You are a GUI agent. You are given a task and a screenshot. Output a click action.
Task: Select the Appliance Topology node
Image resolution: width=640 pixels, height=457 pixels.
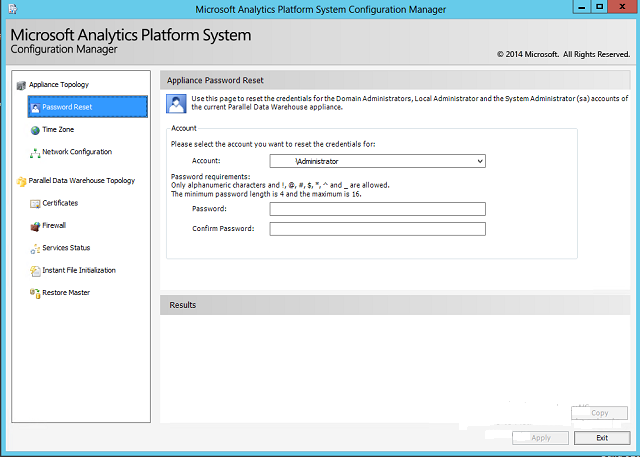[x=59, y=84]
